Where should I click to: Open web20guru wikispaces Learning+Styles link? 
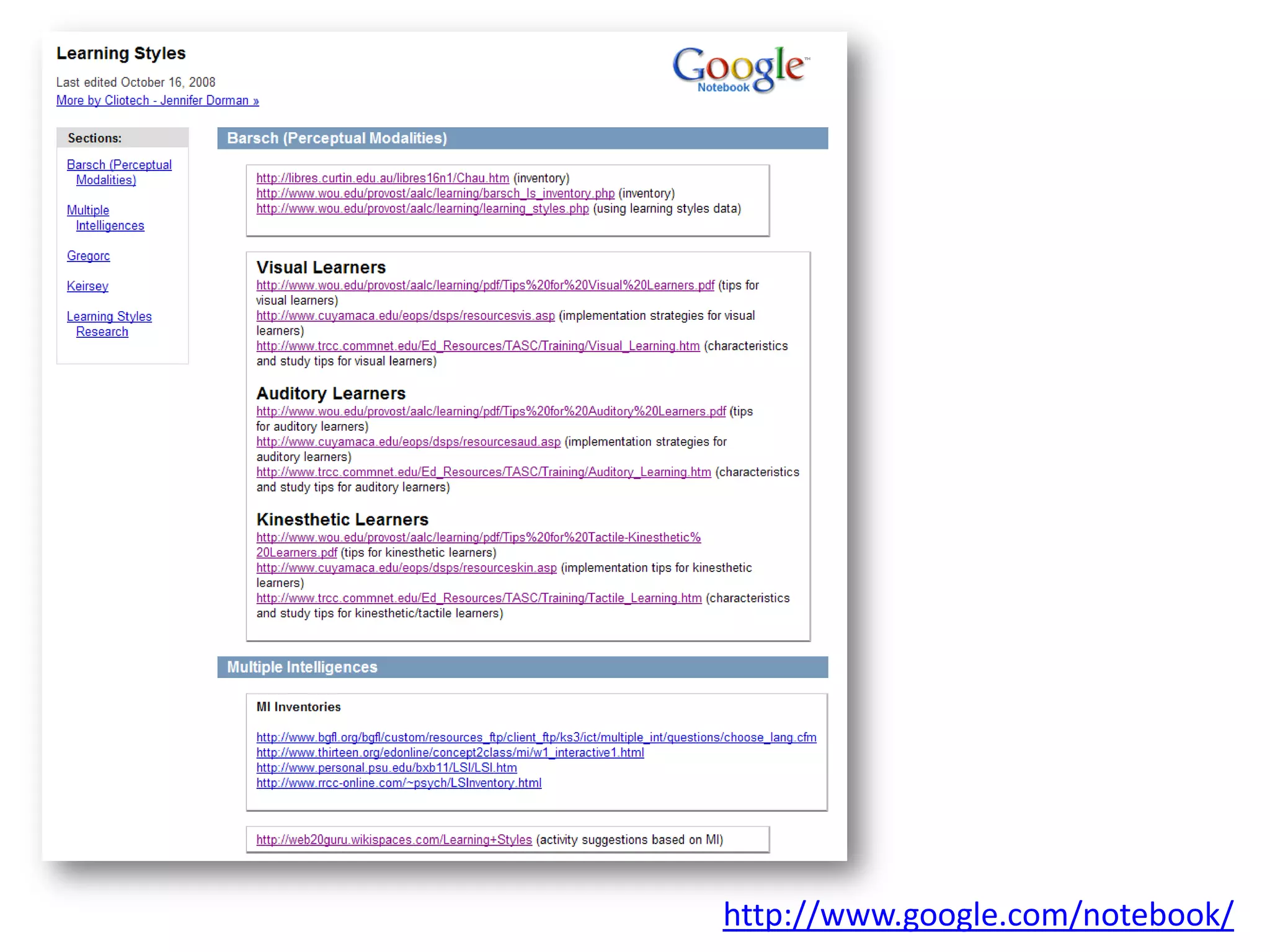pos(394,840)
